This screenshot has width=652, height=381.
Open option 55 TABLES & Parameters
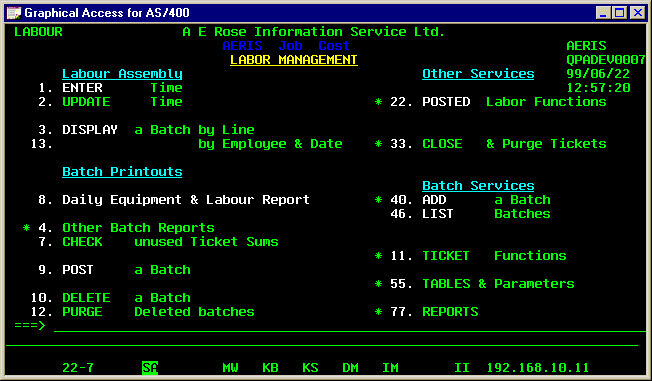coord(474,284)
